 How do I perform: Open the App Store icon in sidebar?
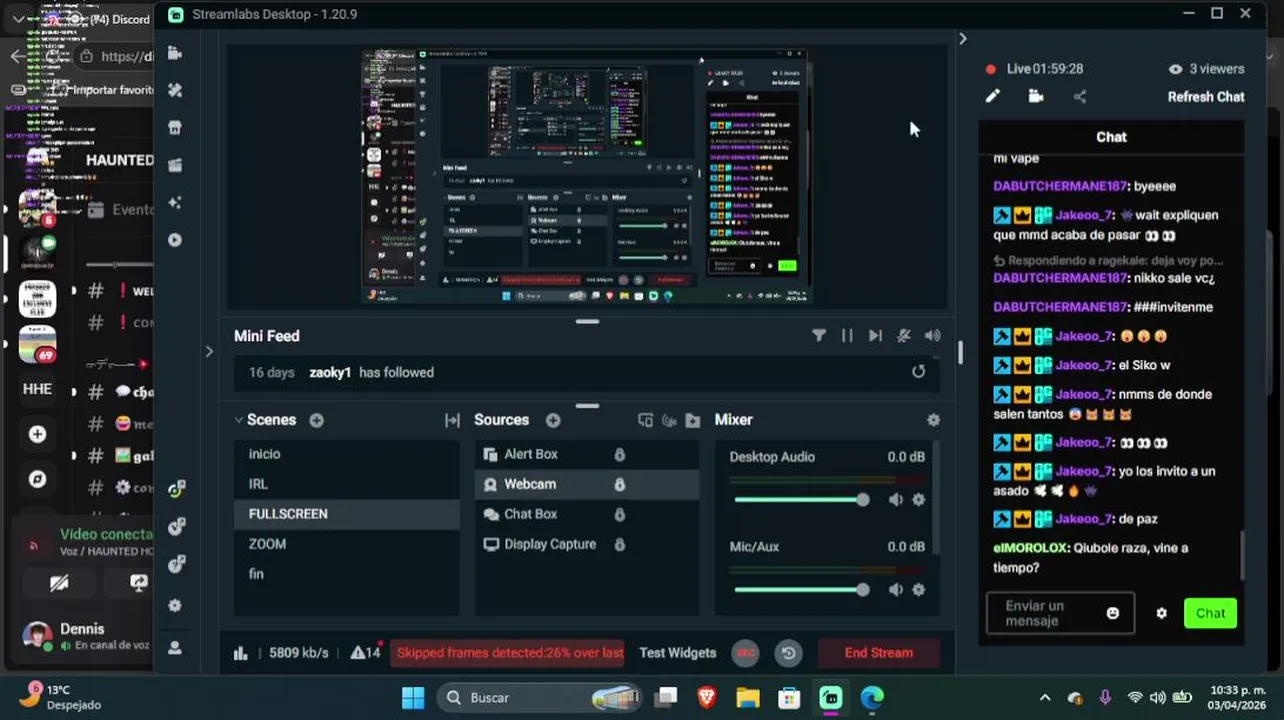[175, 128]
